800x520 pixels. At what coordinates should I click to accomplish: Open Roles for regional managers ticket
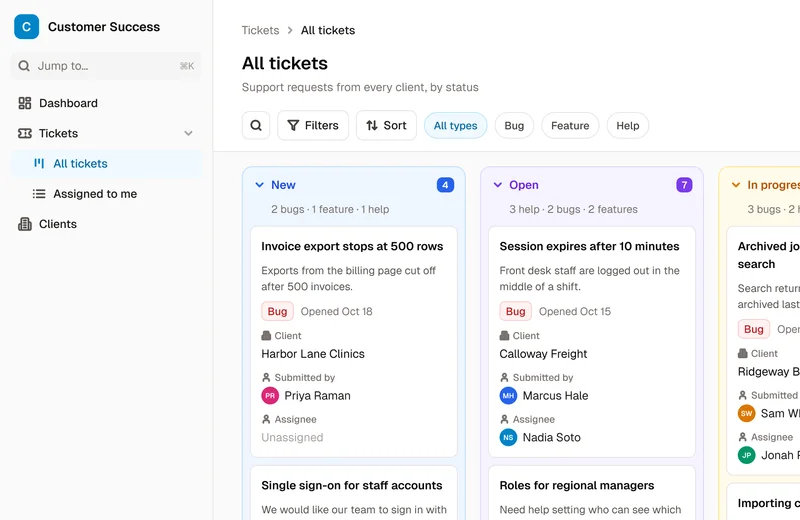(577, 485)
